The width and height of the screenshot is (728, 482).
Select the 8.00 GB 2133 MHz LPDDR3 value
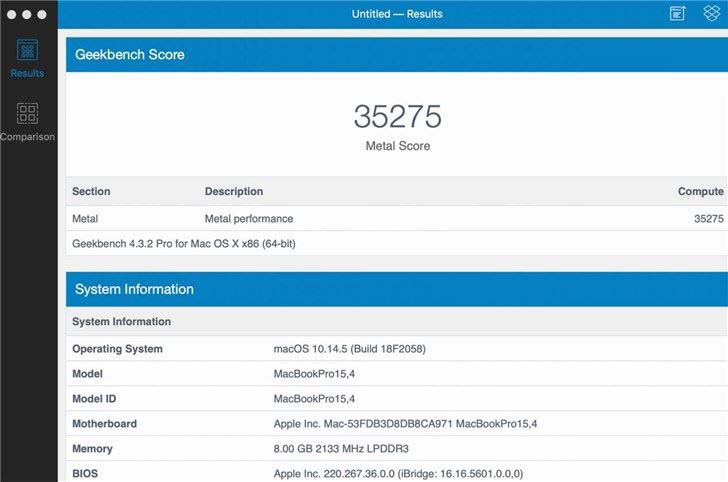[341, 449]
